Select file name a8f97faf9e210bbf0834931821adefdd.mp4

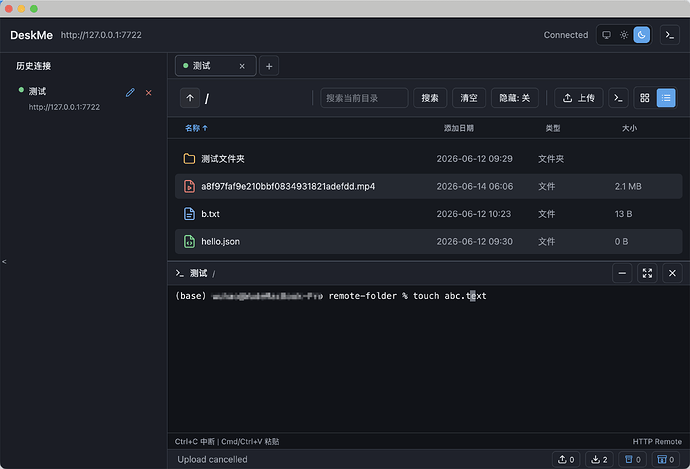pos(288,187)
